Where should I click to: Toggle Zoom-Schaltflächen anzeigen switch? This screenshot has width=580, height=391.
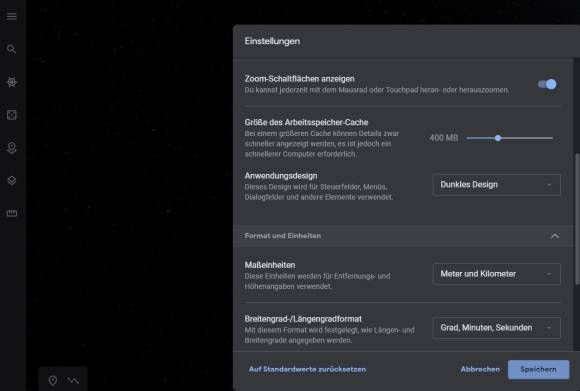[547, 84]
